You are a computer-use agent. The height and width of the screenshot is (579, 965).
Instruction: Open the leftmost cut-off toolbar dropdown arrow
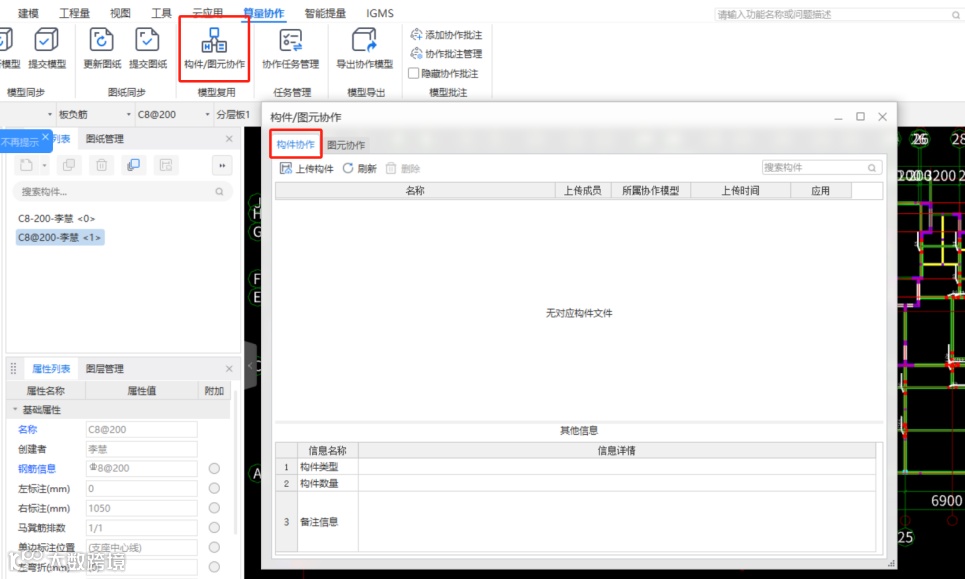[x=50, y=114]
